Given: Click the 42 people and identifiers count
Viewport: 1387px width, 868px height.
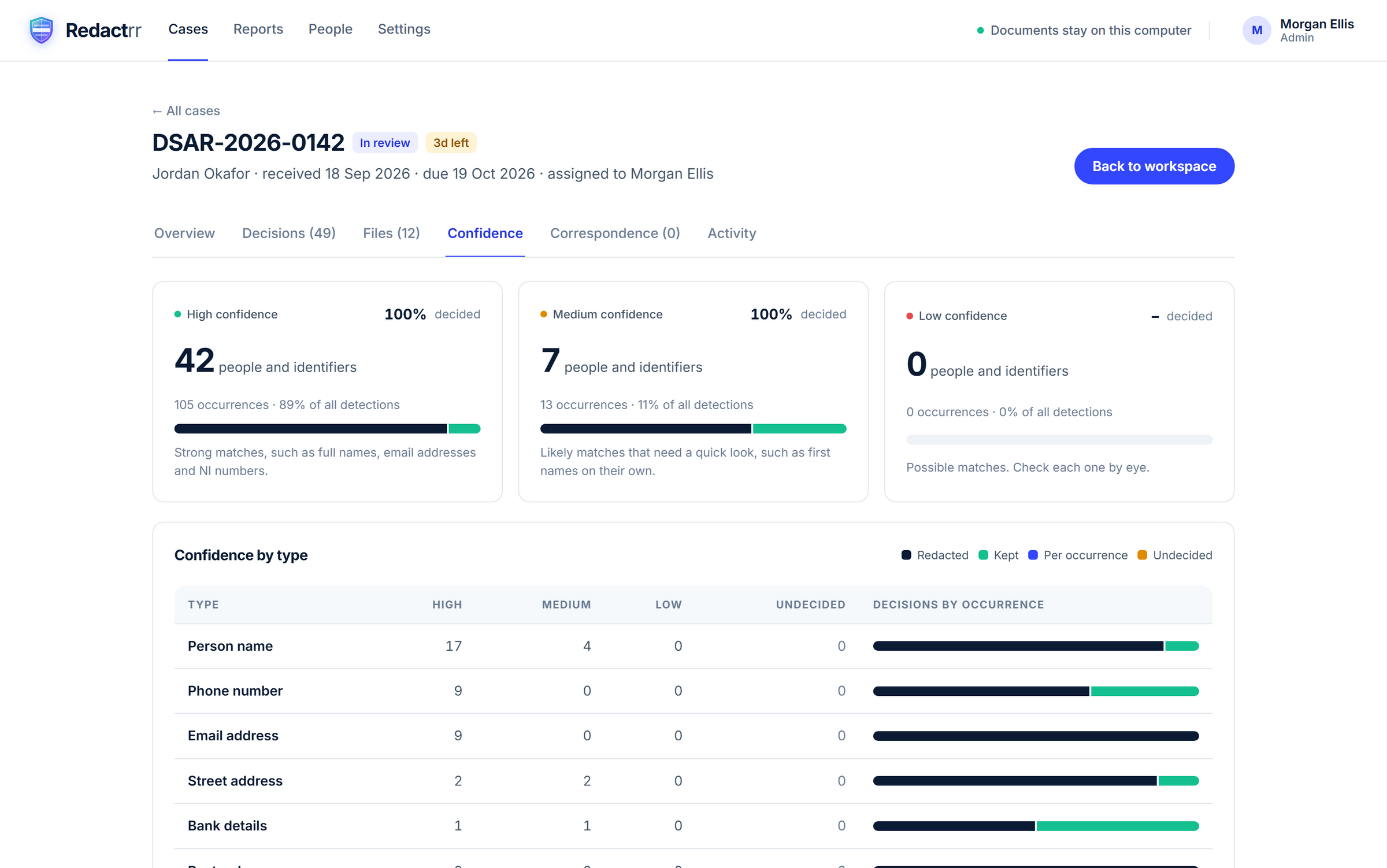Looking at the screenshot, I should 265,361.
